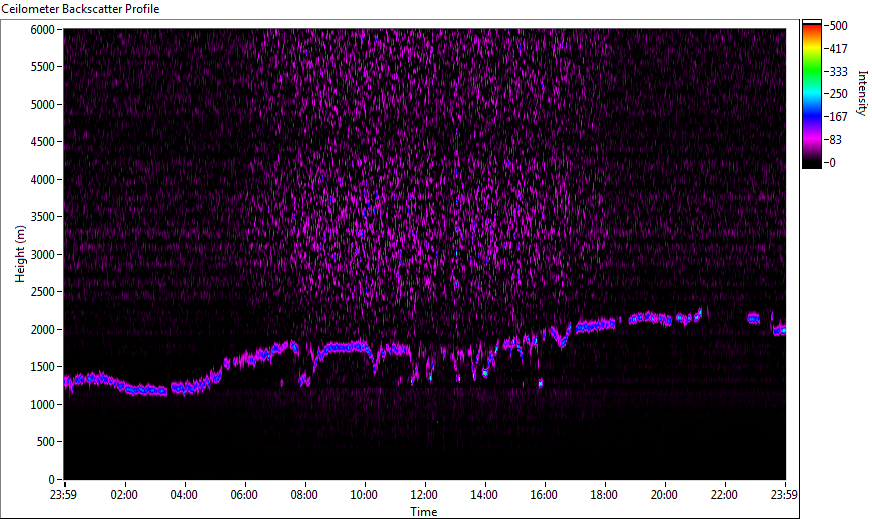Click the rightmost 23:59 time tick label
This screenshot has width=872, height=519.
[x=784, y=495]
